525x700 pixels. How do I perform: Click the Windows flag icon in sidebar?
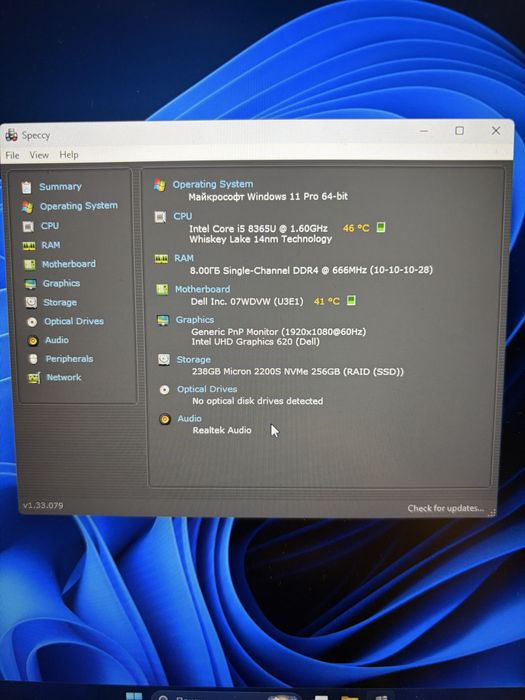(x=27, y=207)
